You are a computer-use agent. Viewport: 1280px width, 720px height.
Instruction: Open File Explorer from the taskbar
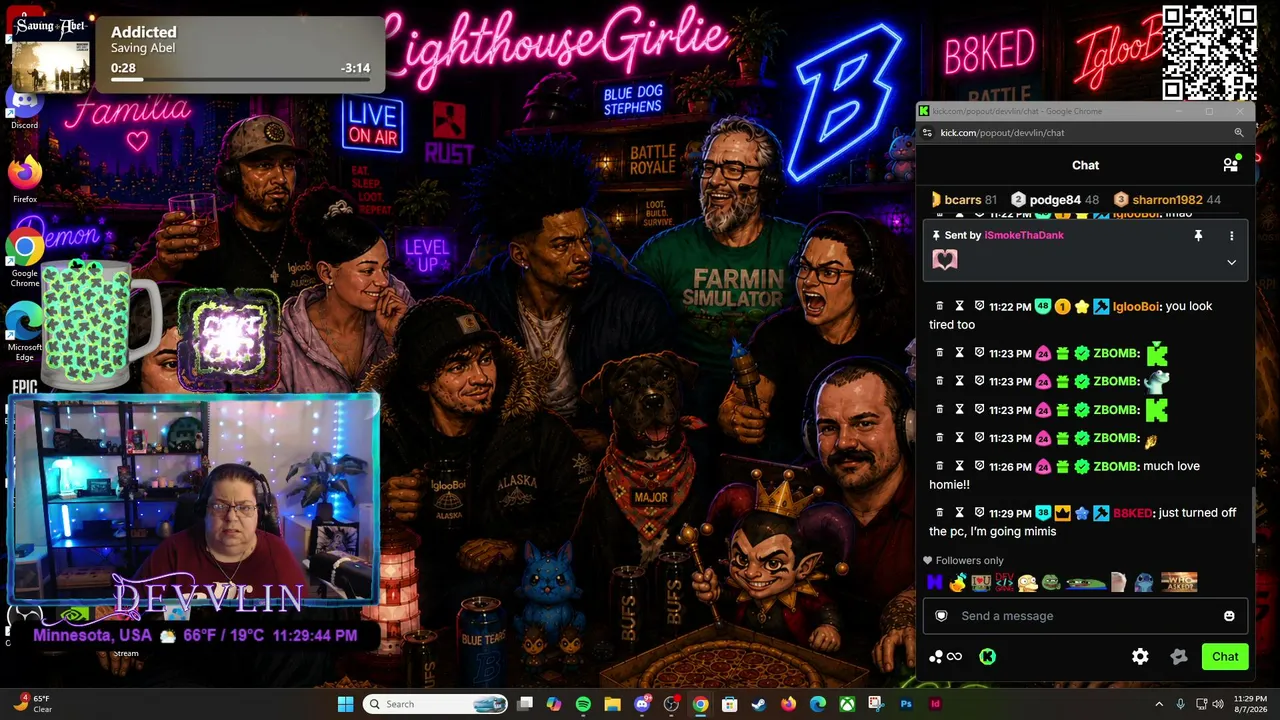click(x=612, y=704)
